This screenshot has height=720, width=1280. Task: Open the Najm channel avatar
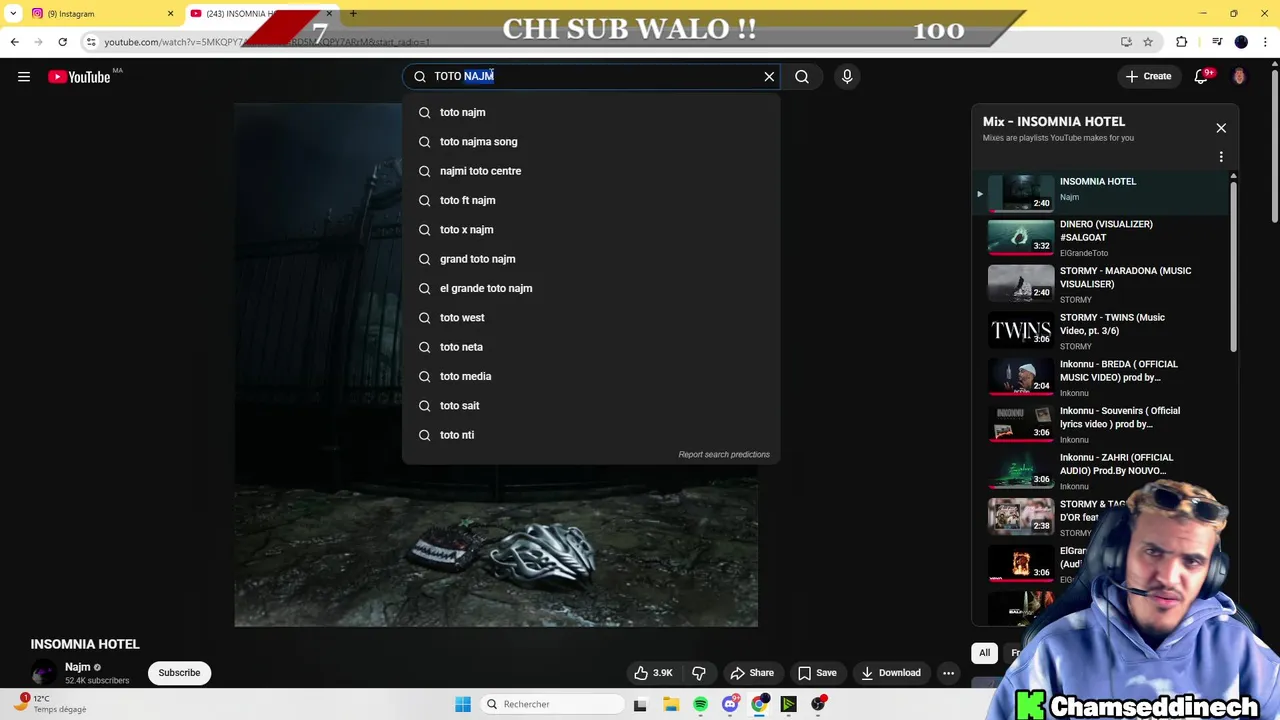tap(43, 673)
